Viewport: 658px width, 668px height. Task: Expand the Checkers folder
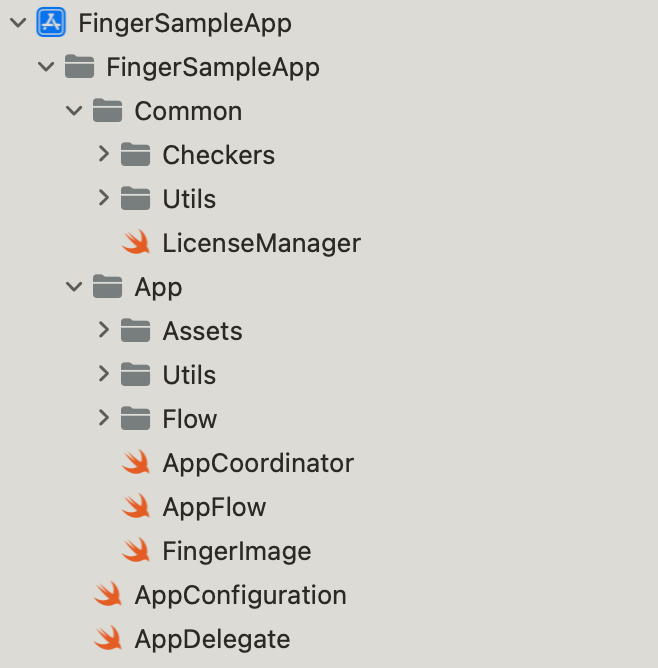click(x=103, y=154)
